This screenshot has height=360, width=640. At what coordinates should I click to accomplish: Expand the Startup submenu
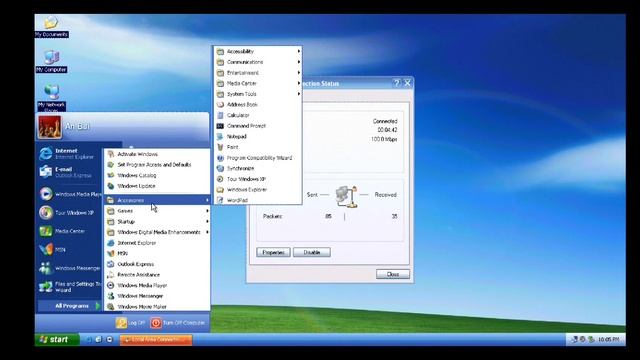[157, 221]
